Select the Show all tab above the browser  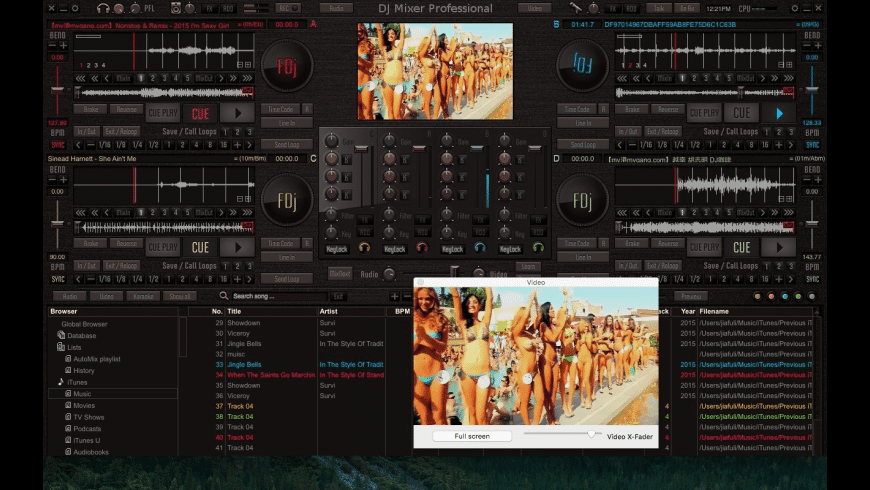point(180,296)
